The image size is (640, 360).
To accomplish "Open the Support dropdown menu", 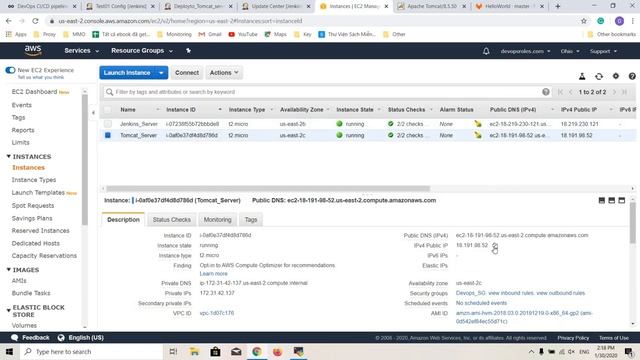I will click(x=603, y=51).
